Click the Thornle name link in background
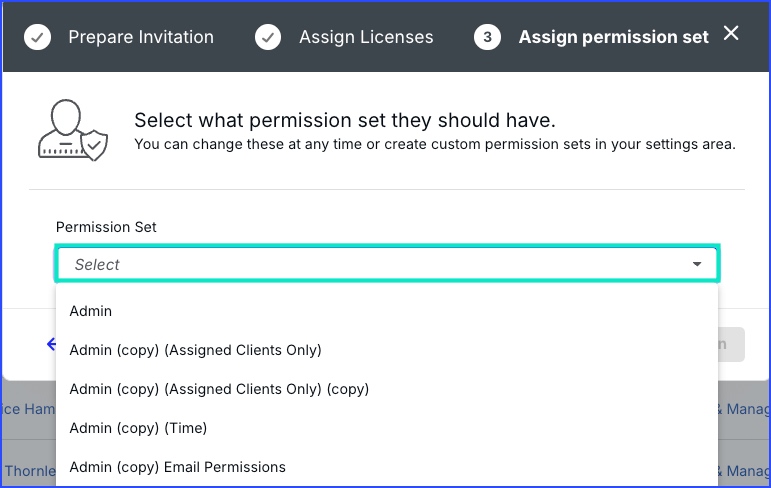 pos(30,471)
